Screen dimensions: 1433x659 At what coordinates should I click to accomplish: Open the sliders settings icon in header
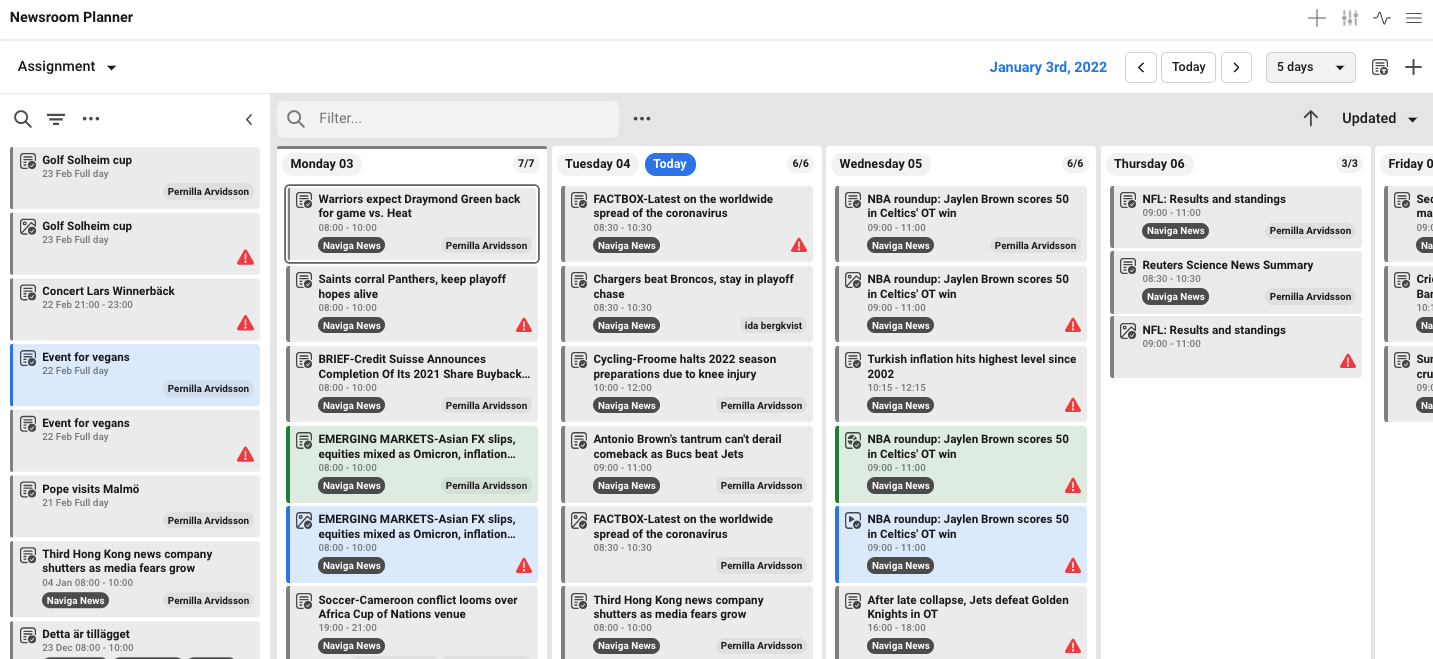click(x=1350, y=18)
